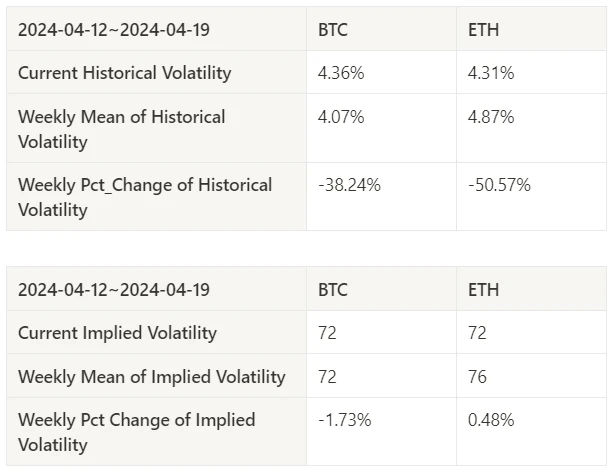Click the ETH header in implied volatility table
This screenshot has width=613, height=473.
pyautogui.click(x=483, y=290)
